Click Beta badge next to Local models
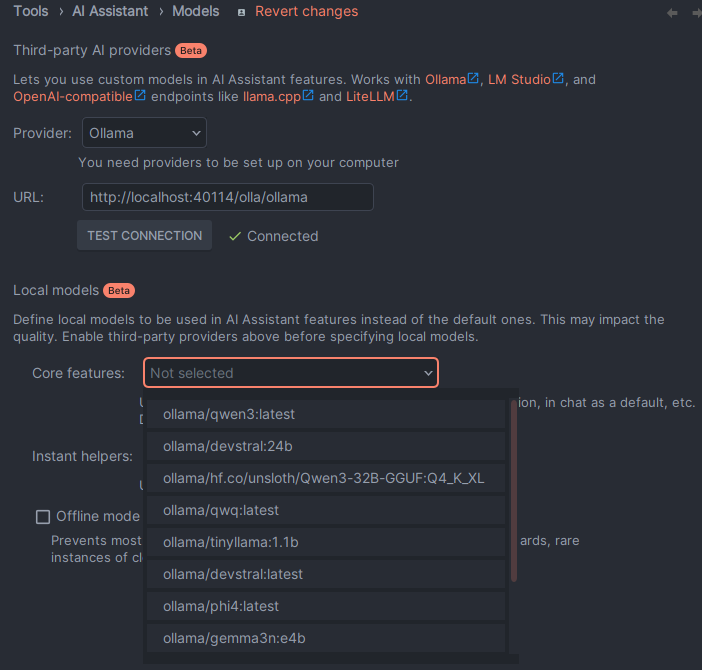This screenshot has width=702, height=670. 119,290
